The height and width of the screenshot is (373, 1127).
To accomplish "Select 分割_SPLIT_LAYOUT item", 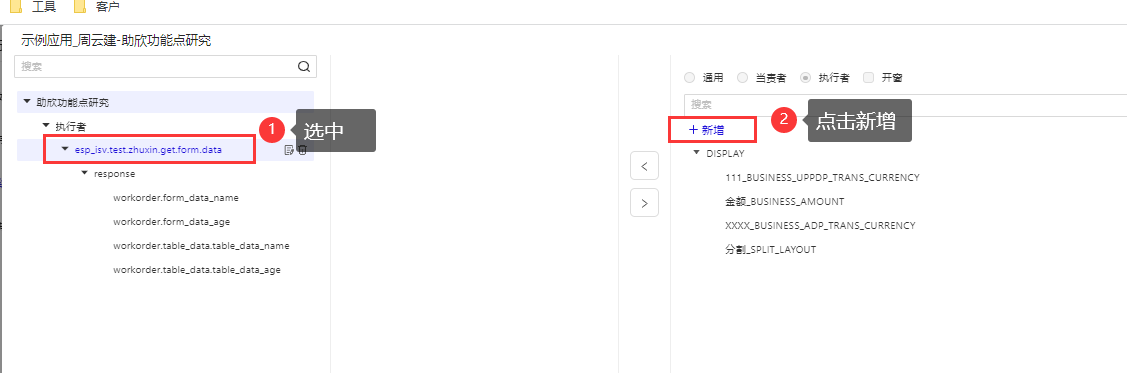I will 770,249.
